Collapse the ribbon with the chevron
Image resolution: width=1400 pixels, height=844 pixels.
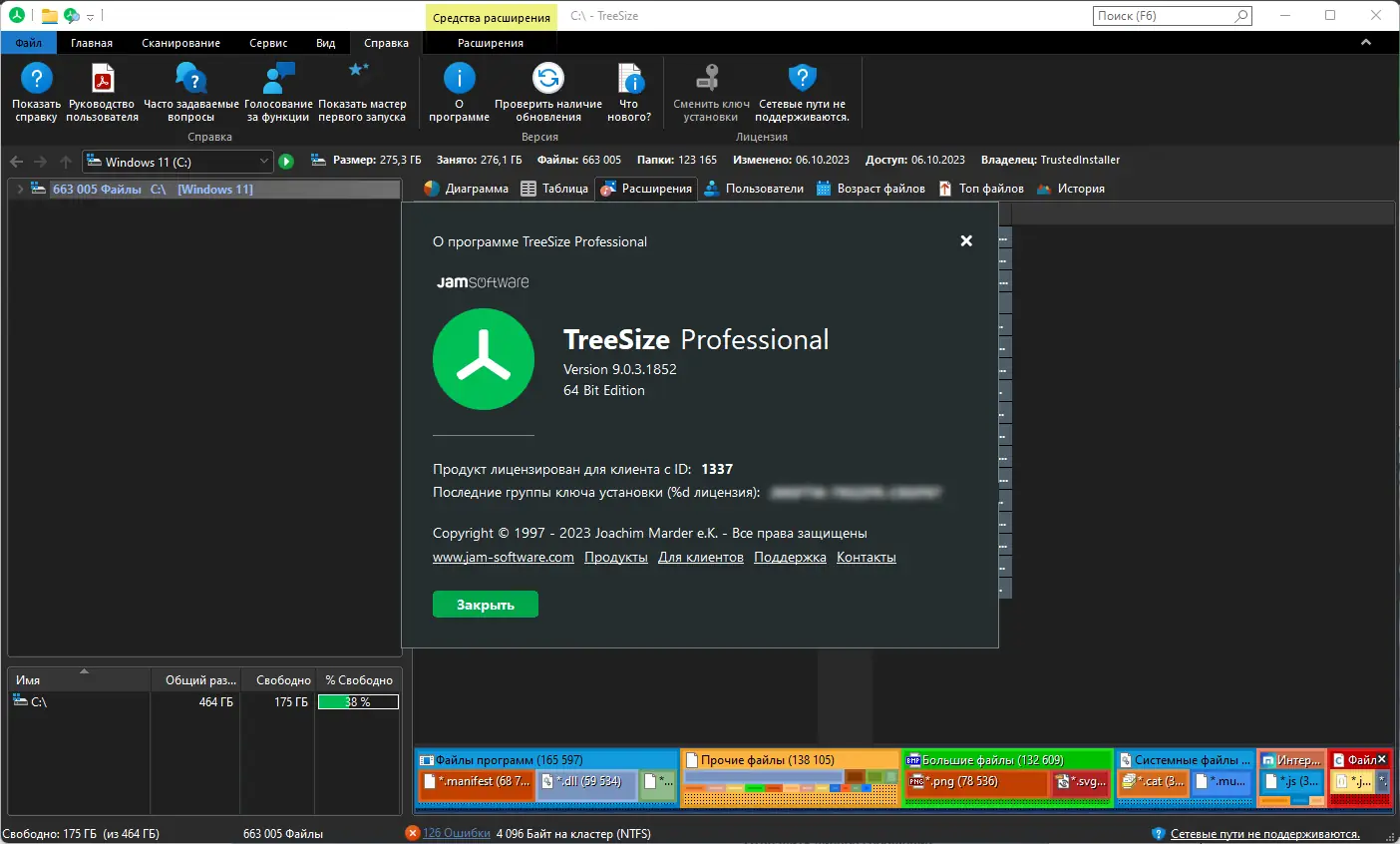1366,43
